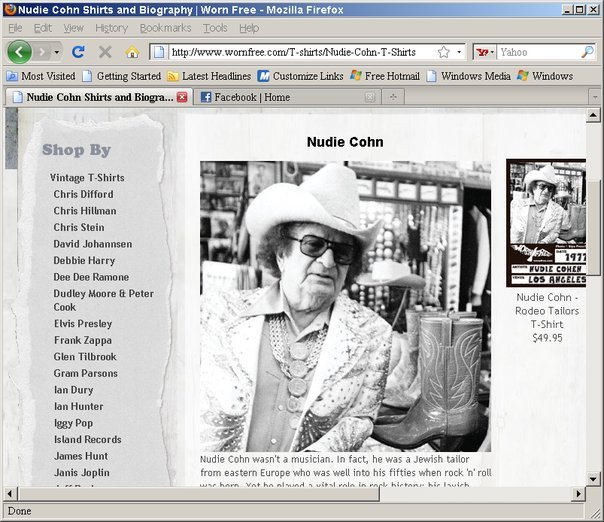Open the Most Visited bookmarks folder
This screenshot has width=604, height=522.
point(41,76)
